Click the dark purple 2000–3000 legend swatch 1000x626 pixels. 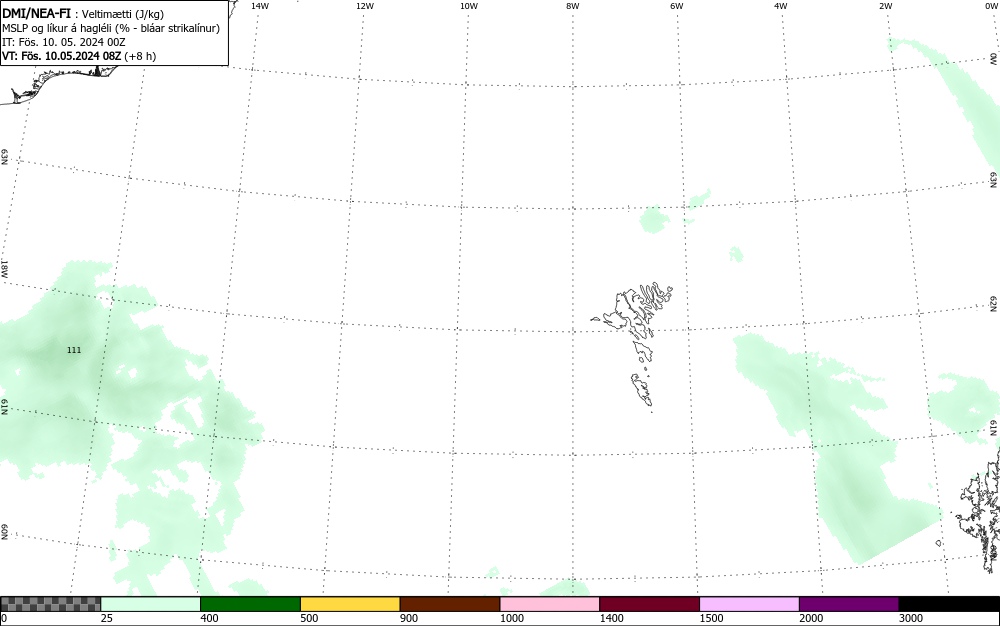(x=849, y=604)
